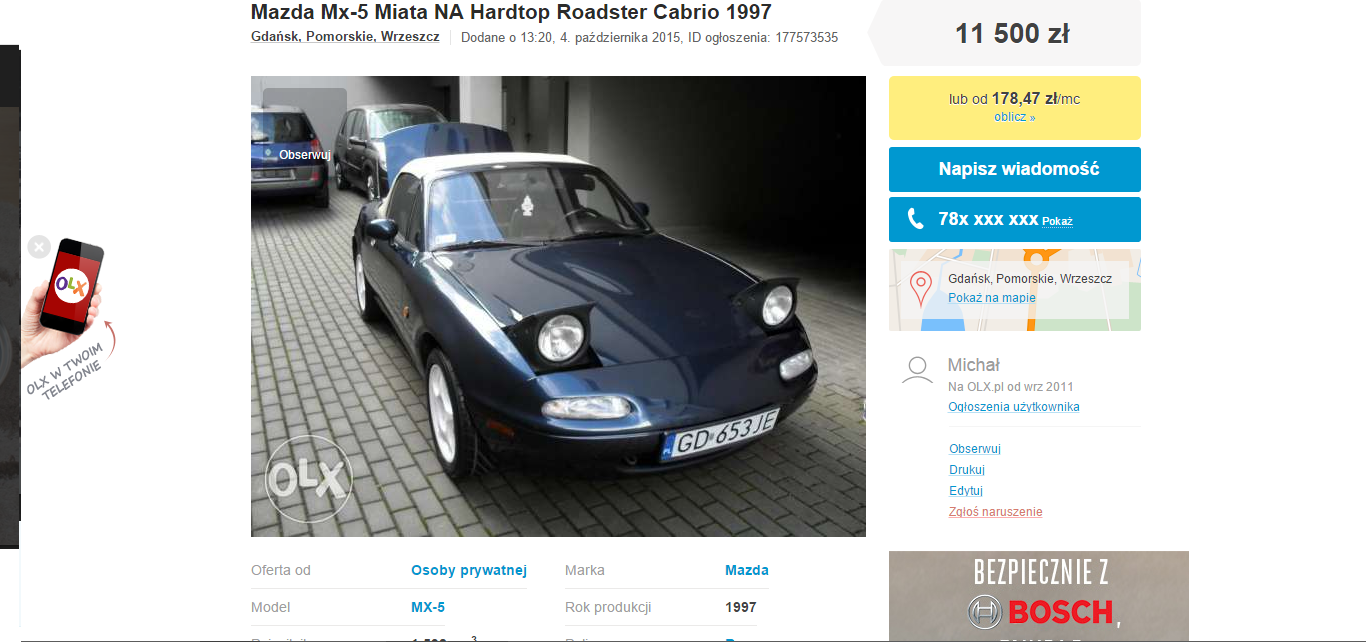Click Napisz wiadomość button
Viewport: 1366px width, 642px height.
point(1014,169)
